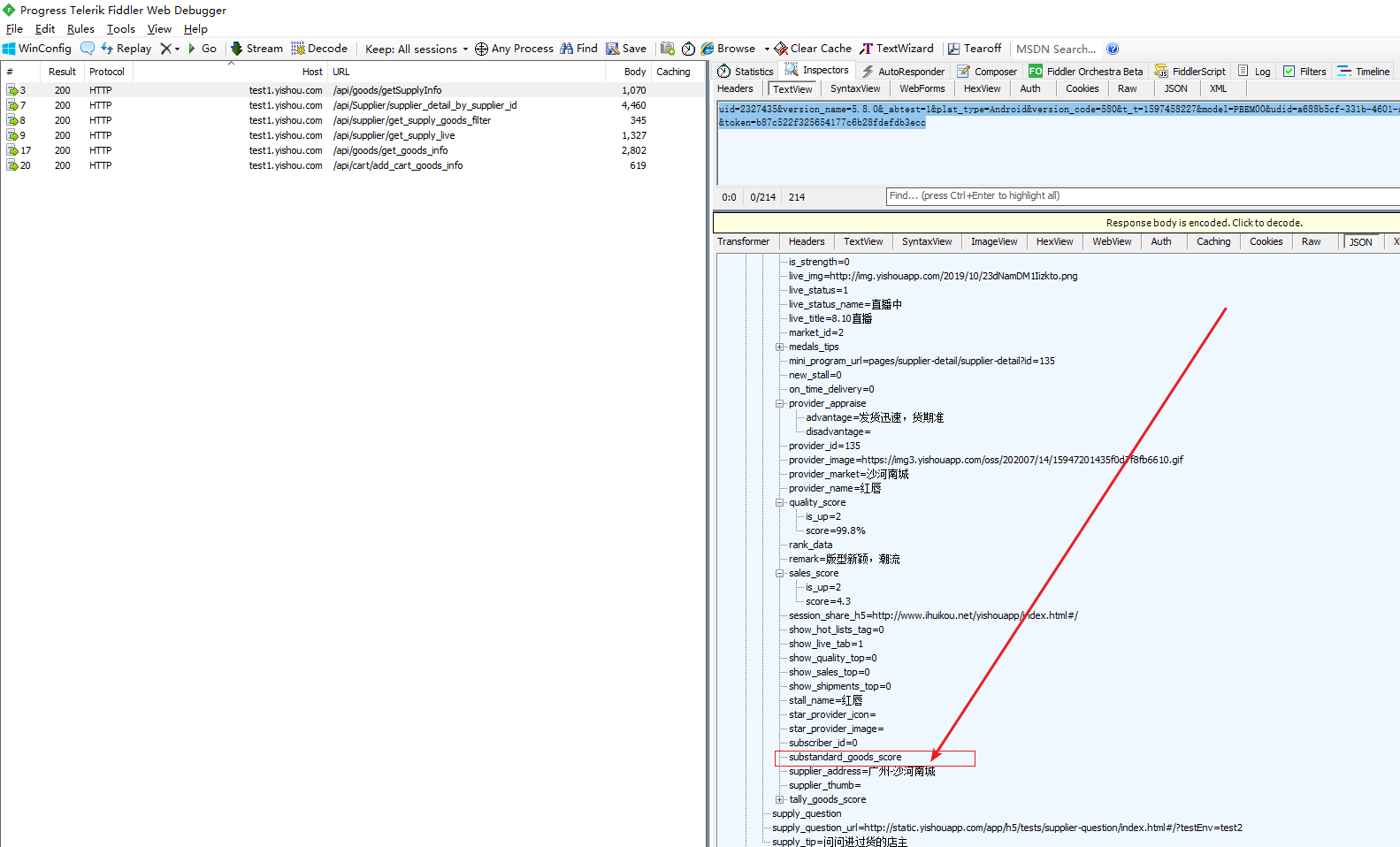Open the Composer tab
1400x847 pixels.
pos(987,72)
